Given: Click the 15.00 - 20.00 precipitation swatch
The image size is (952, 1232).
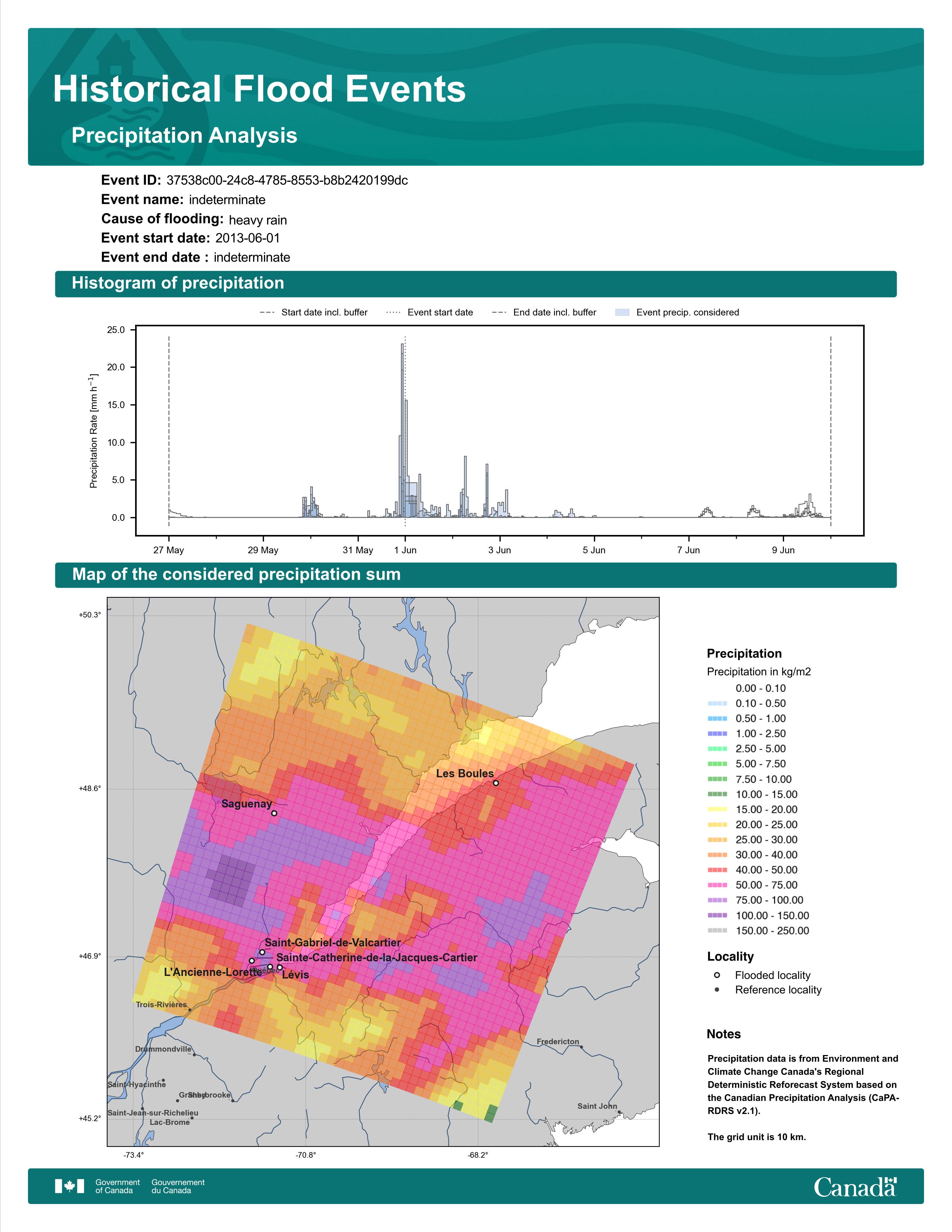Looking at the screenshot, I should tap(717, 809).
